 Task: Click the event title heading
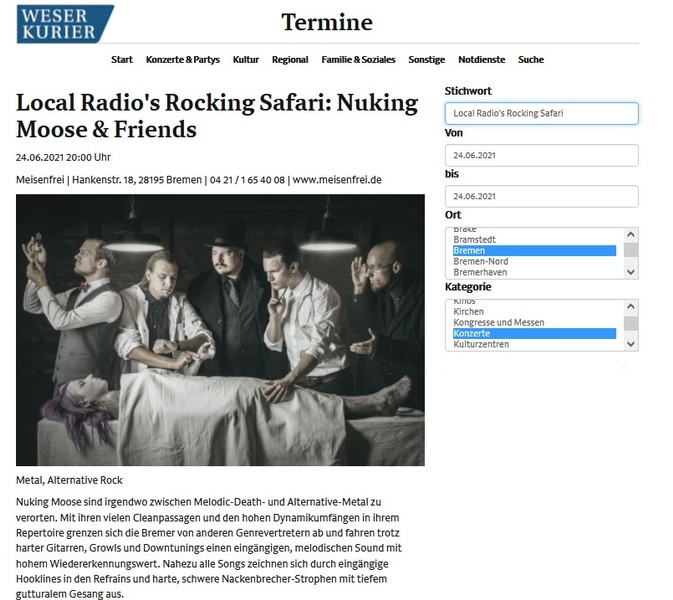coord(217,116)
